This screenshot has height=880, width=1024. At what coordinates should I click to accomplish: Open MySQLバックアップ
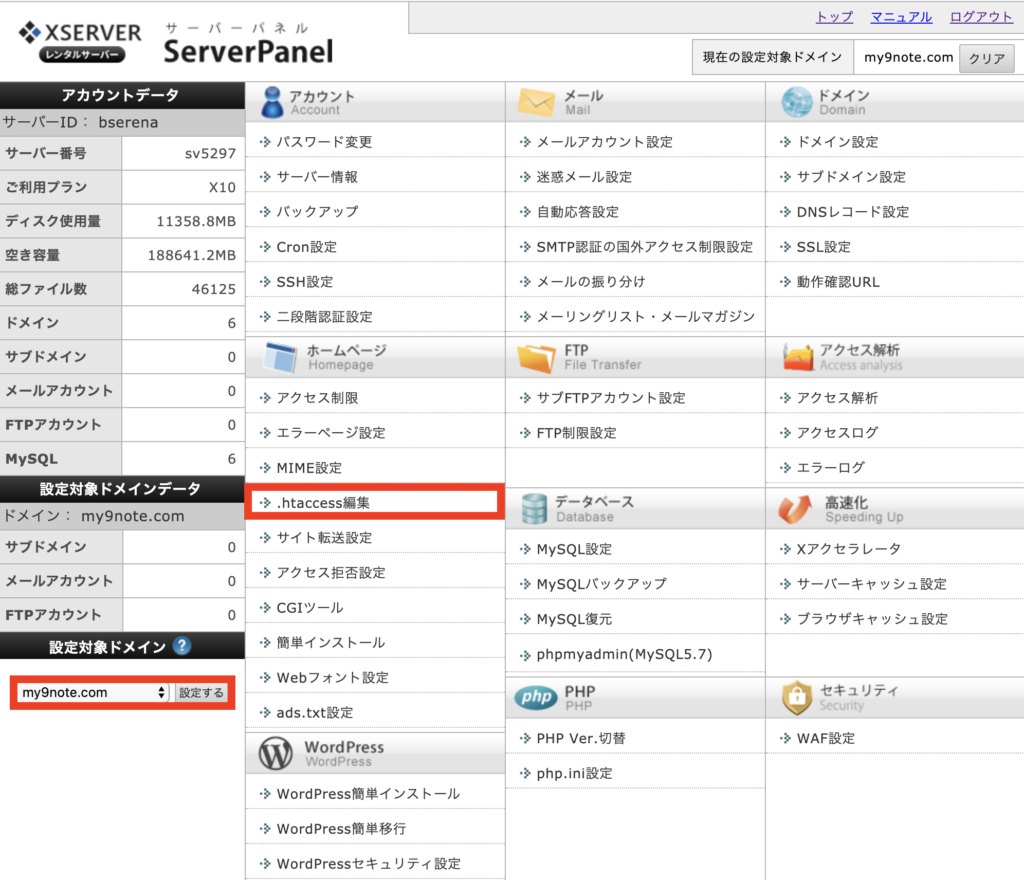(x=601, y=584)
